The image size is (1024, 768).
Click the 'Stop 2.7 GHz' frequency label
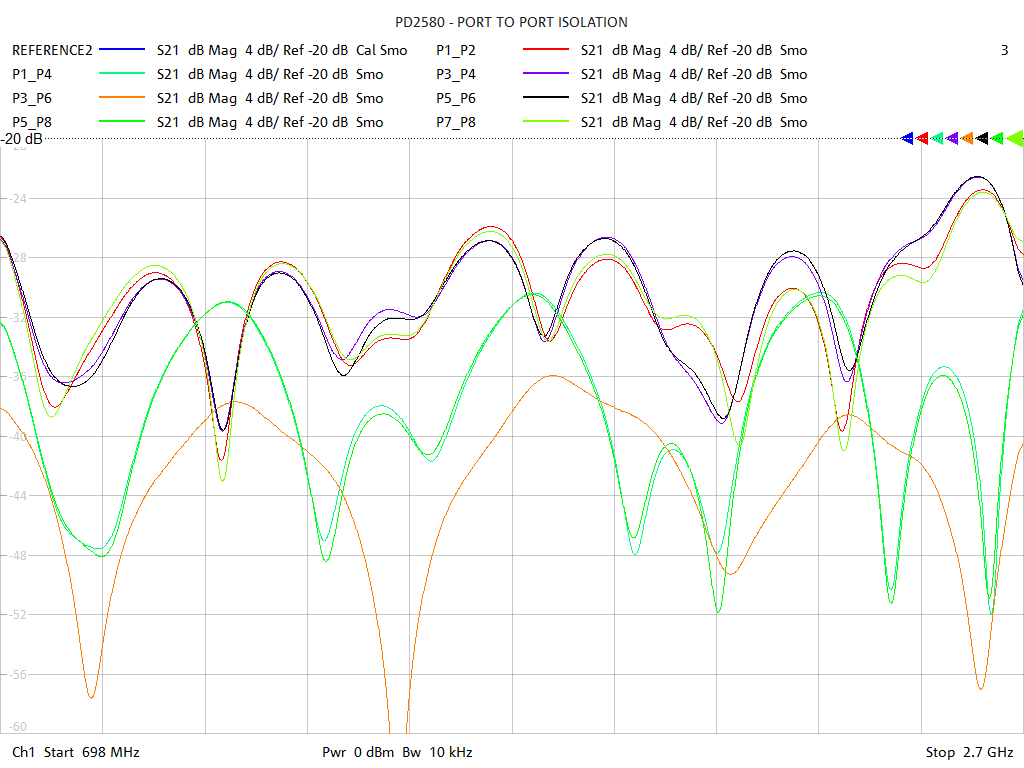coord(969,752)
